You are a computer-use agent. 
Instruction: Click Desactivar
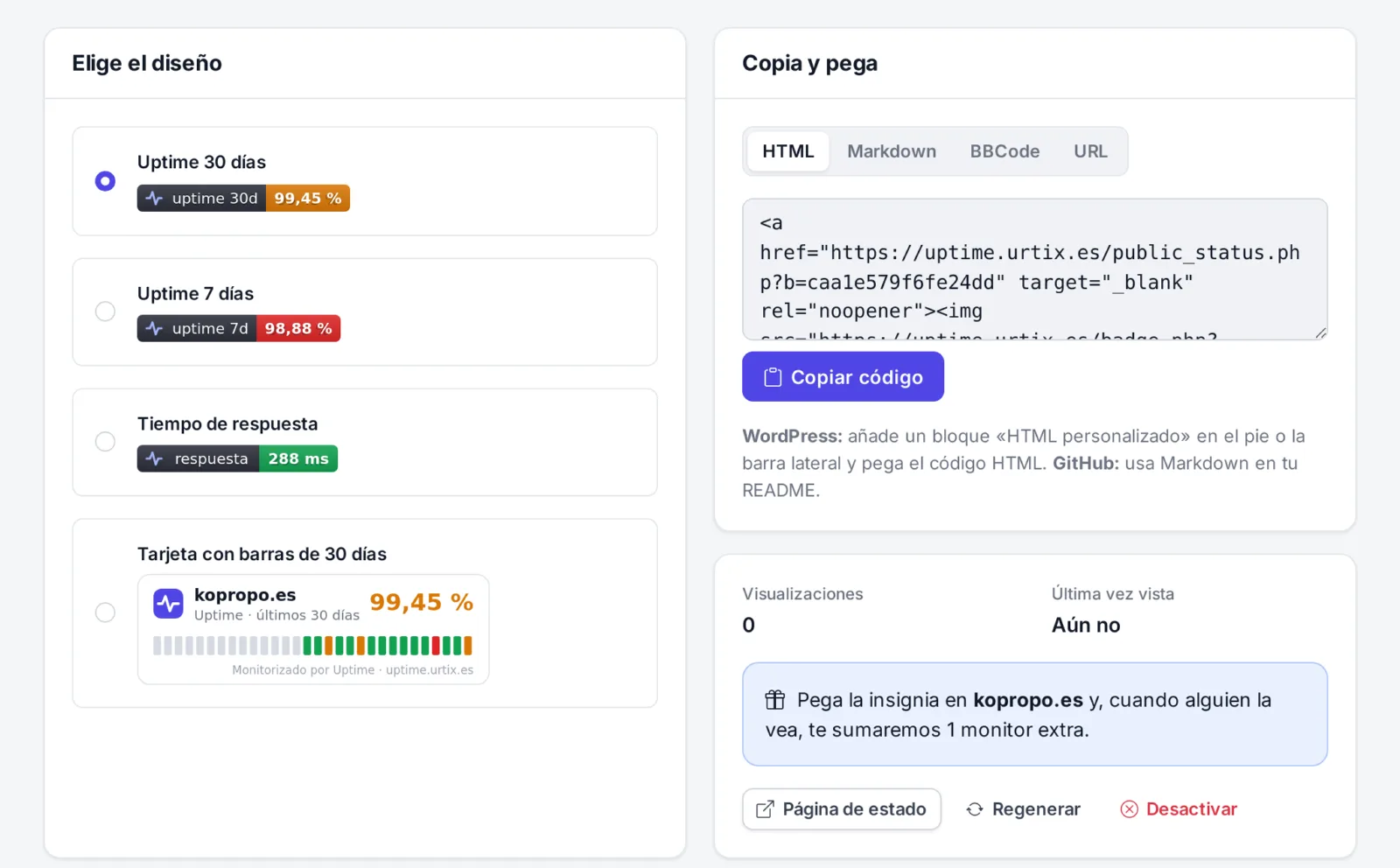(1179, 809)
